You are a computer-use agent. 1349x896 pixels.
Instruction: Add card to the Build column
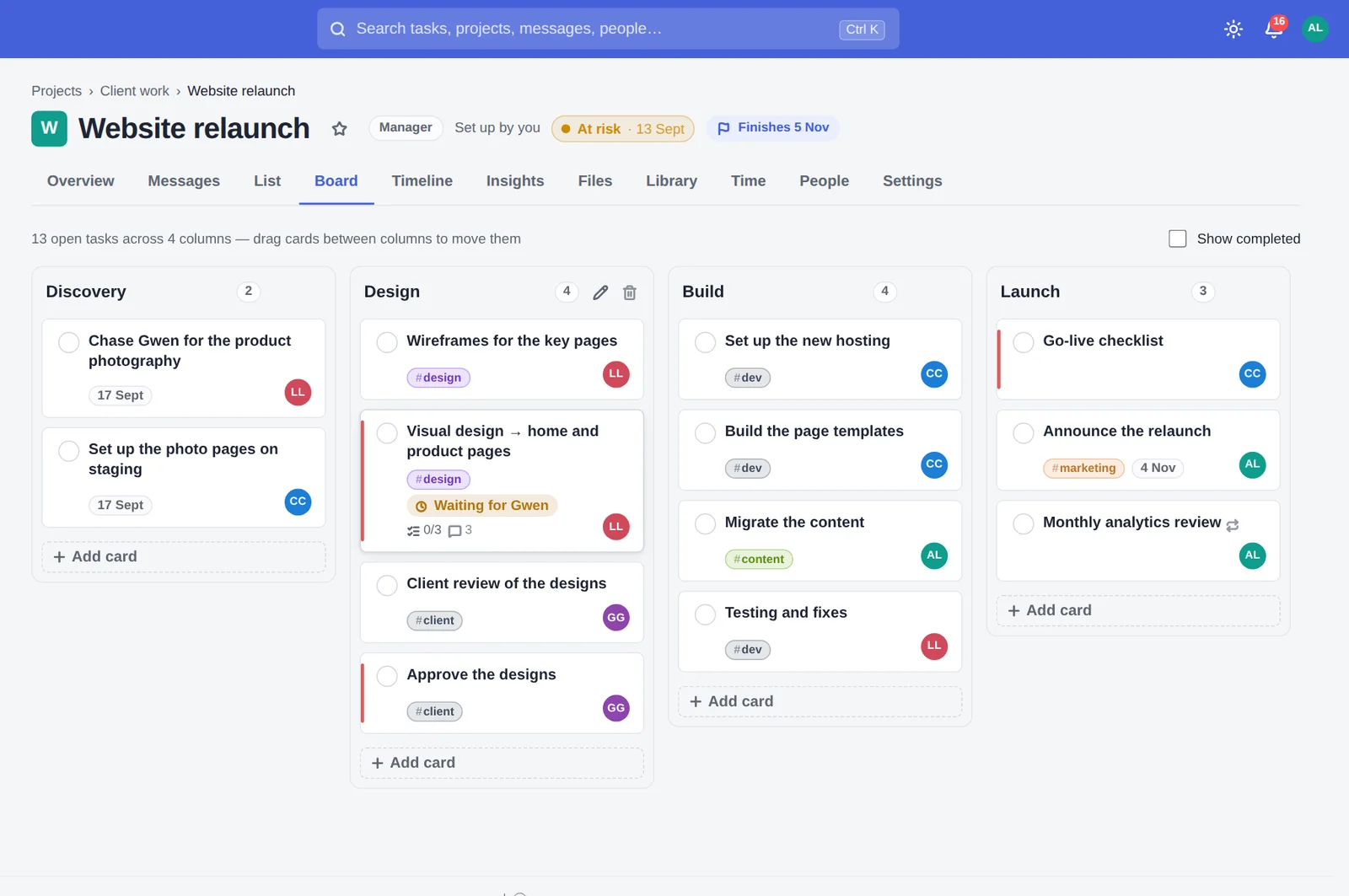tap(820, 701)
